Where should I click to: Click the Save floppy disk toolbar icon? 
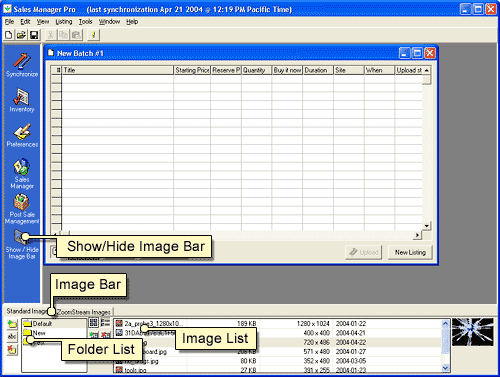coord(34,35)
